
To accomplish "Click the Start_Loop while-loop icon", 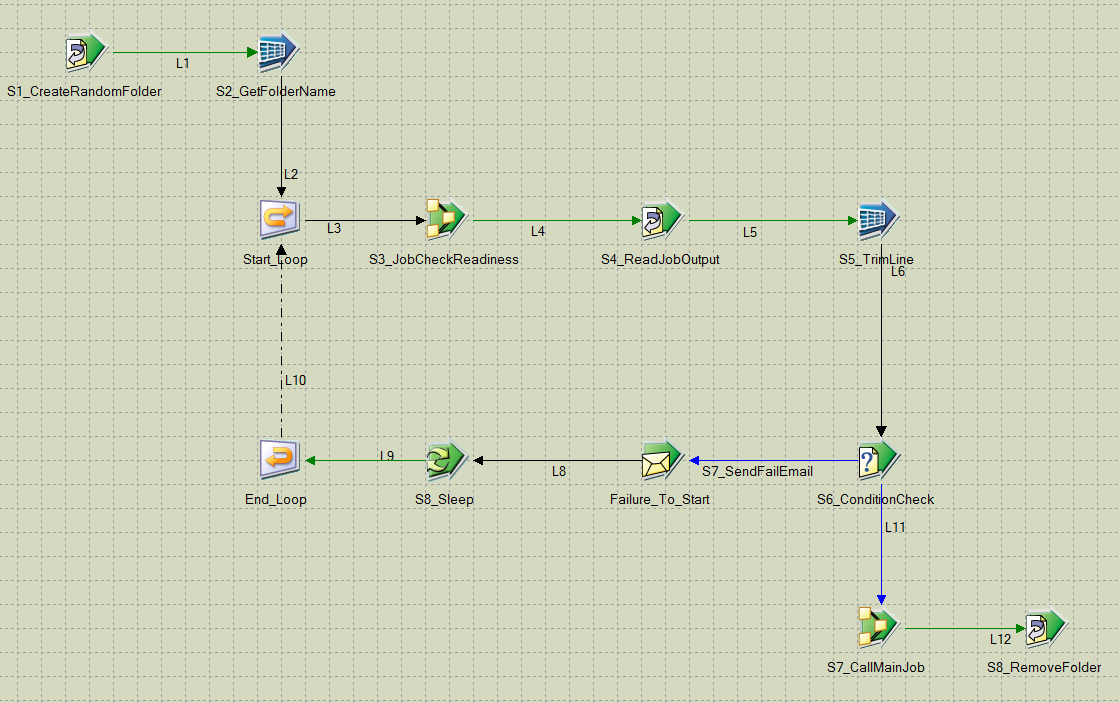I will tap(278, 218).
